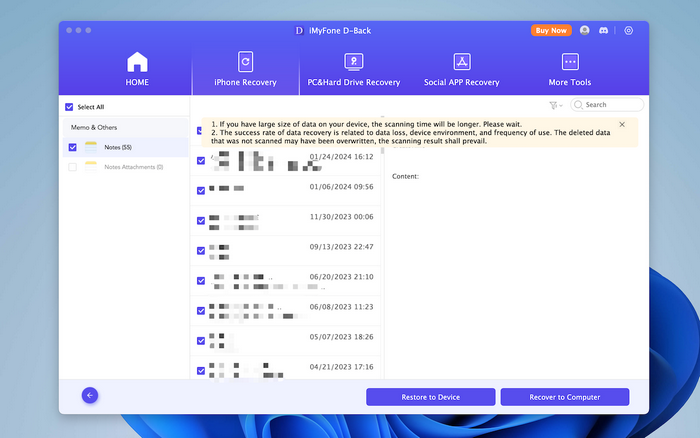The width and height of the screenshot is (700, 438).
Task: Select the Notes (55) category row
Action: tap(125, 147)
